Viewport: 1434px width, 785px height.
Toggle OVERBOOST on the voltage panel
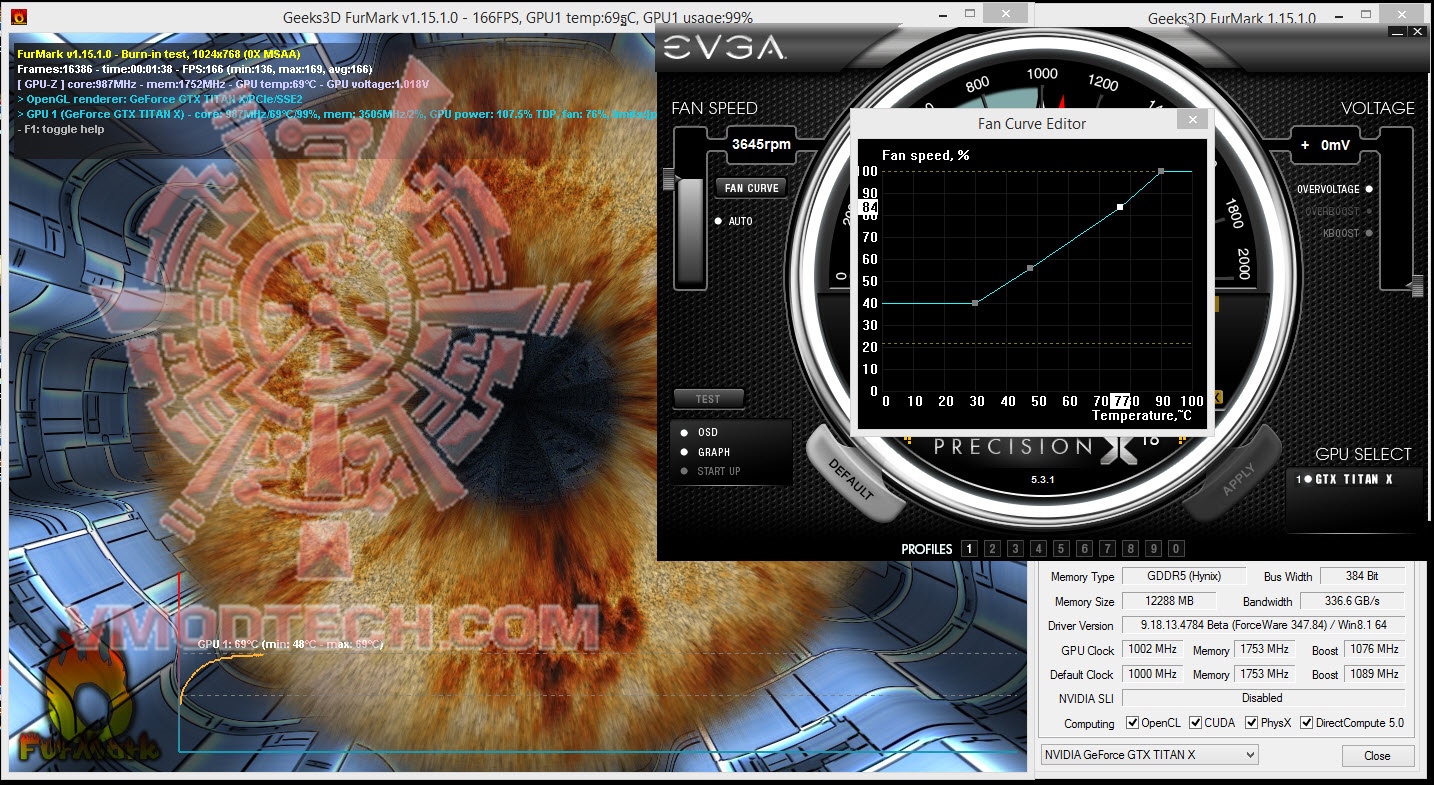click(1338, 211)
